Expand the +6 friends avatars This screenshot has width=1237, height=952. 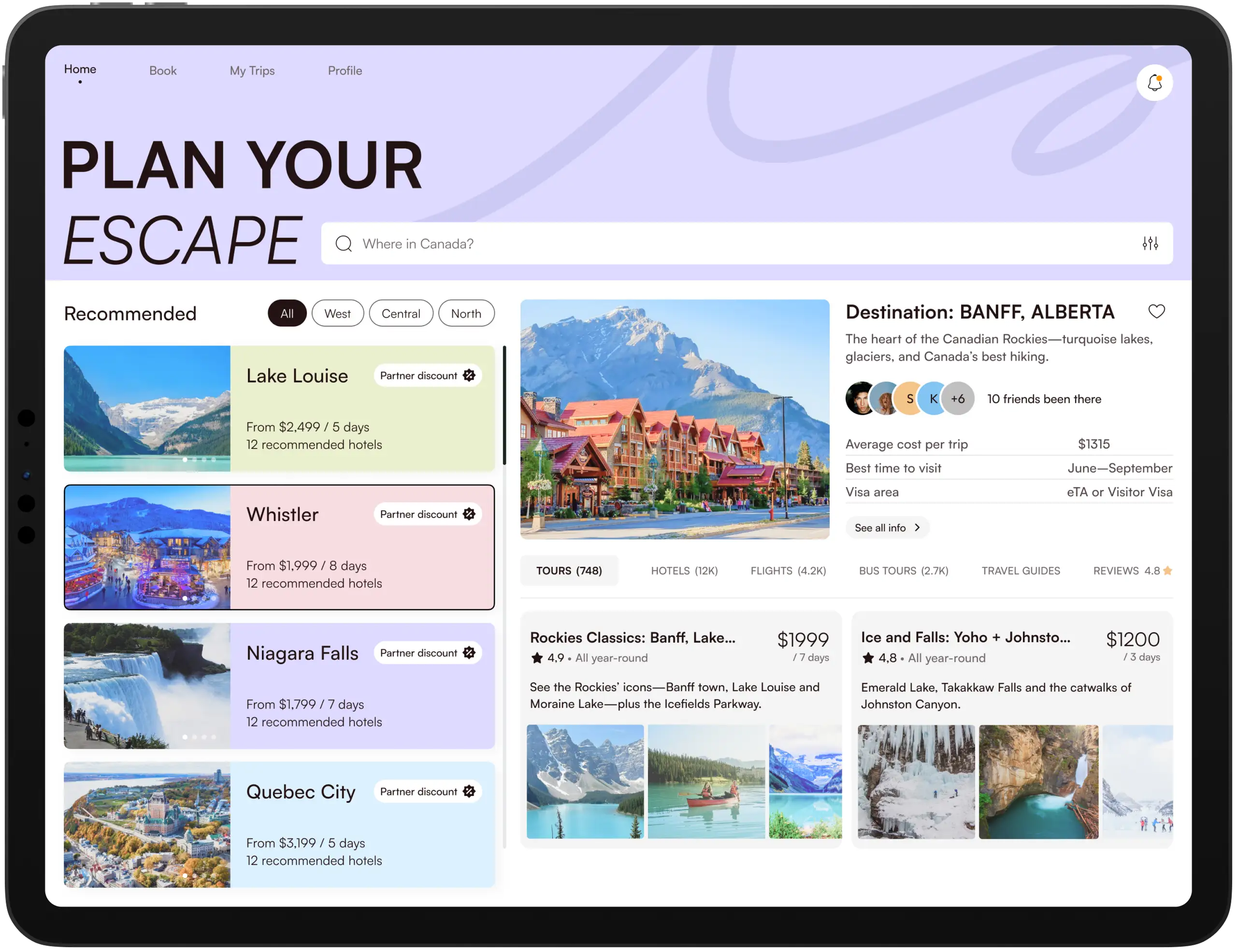tap(958, 398)
